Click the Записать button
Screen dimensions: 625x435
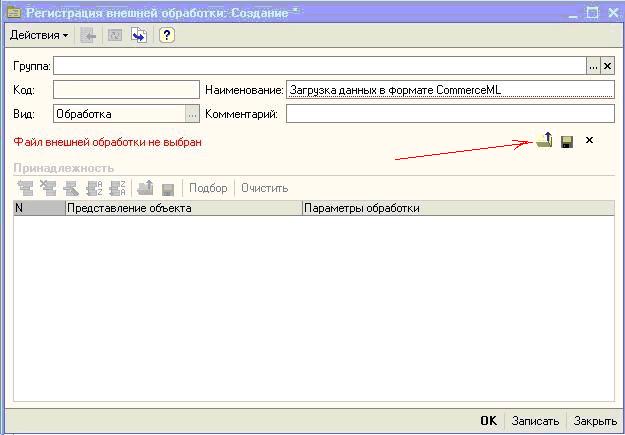point(535,421)
